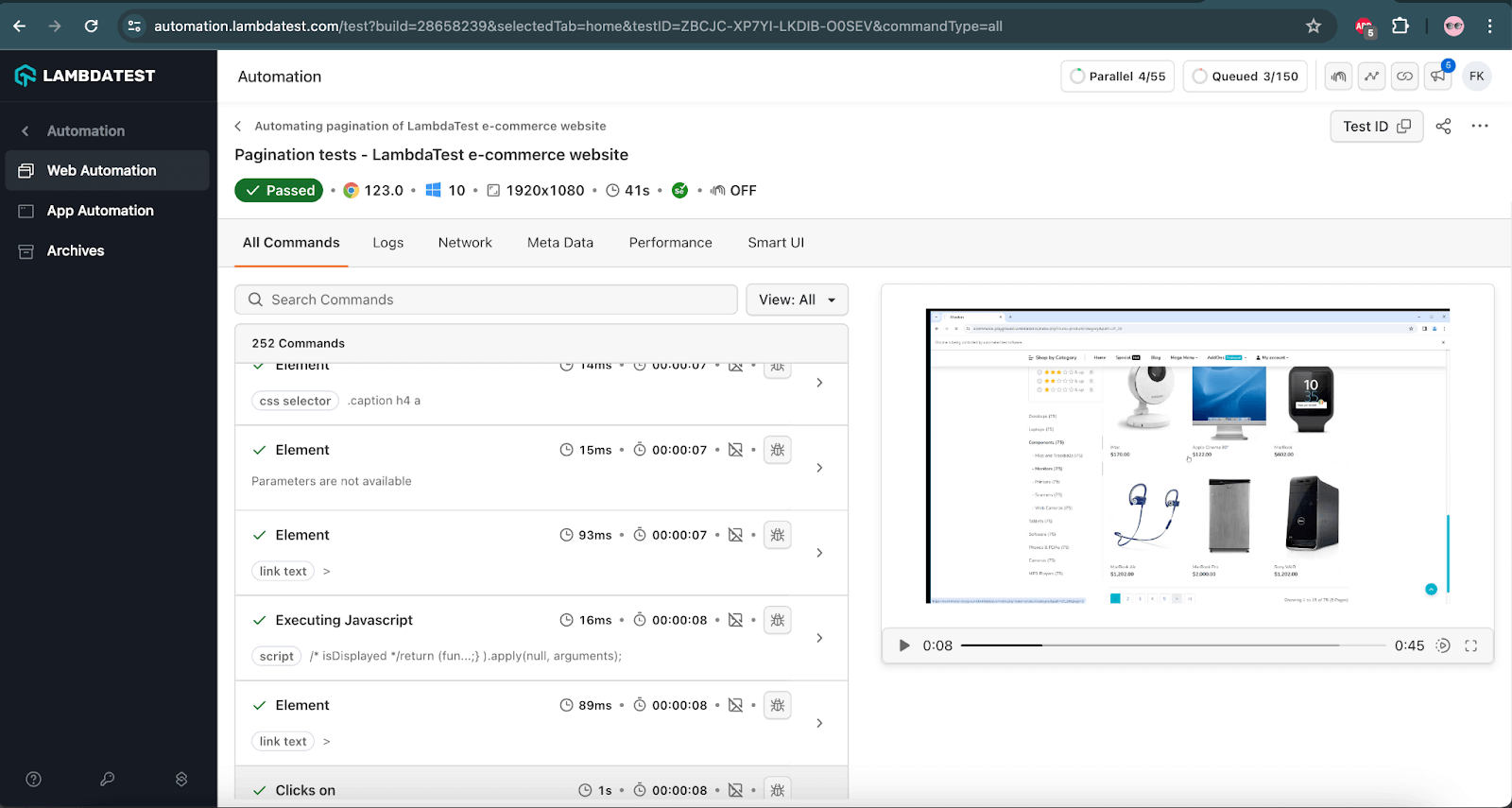Click the share test icon
Image resolution: width=1512 pixels, height=808 pixels.
[1443, 126]
